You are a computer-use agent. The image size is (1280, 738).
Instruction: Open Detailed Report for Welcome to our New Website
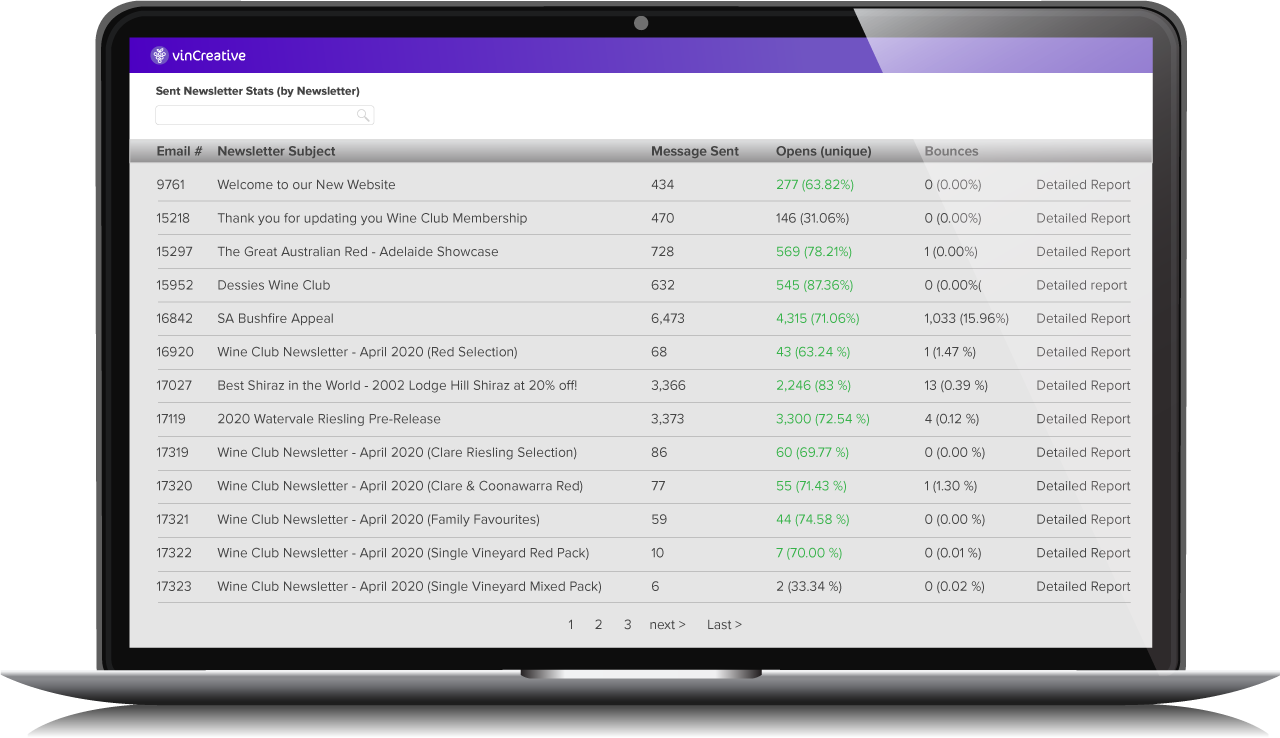click(x=1083, y=185)
